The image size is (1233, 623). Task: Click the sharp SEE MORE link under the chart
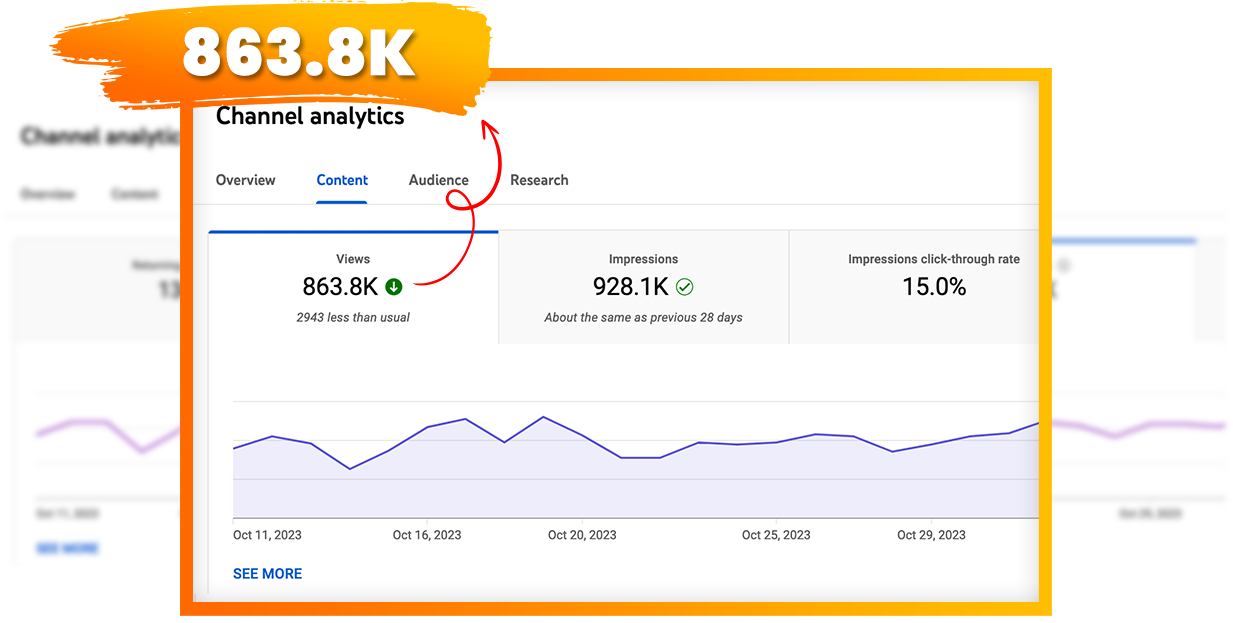pos(267,573)
